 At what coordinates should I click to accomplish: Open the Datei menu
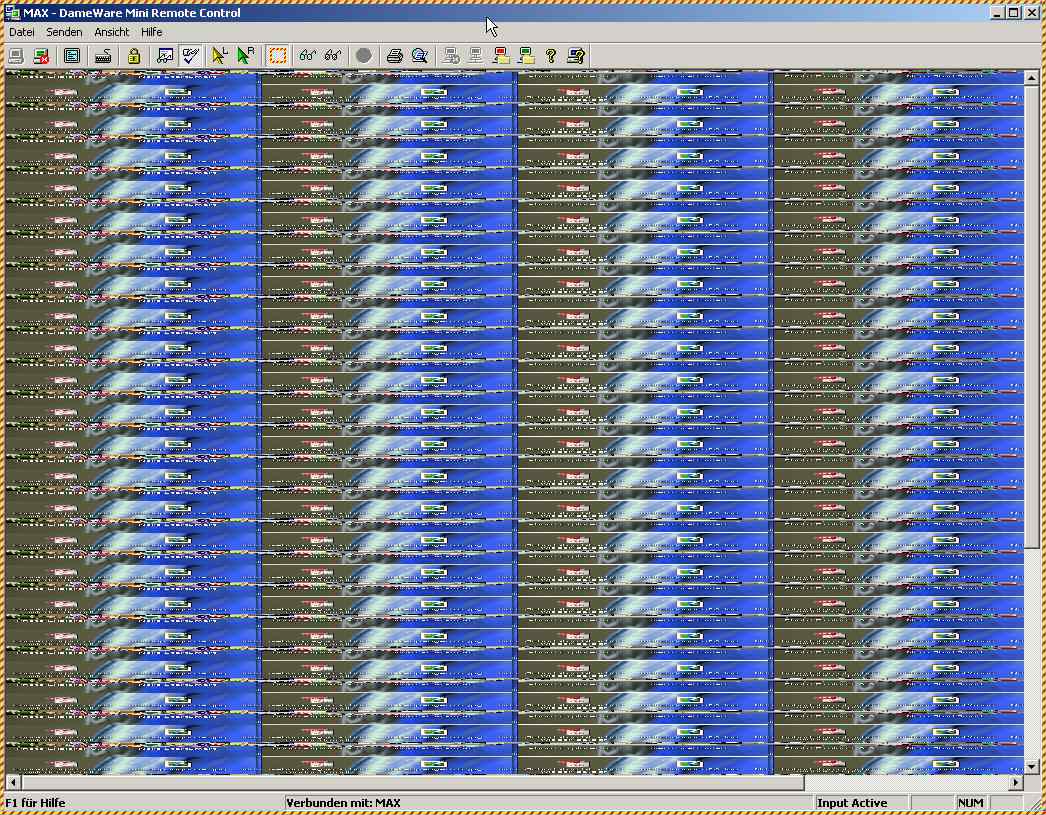point(21,32)
